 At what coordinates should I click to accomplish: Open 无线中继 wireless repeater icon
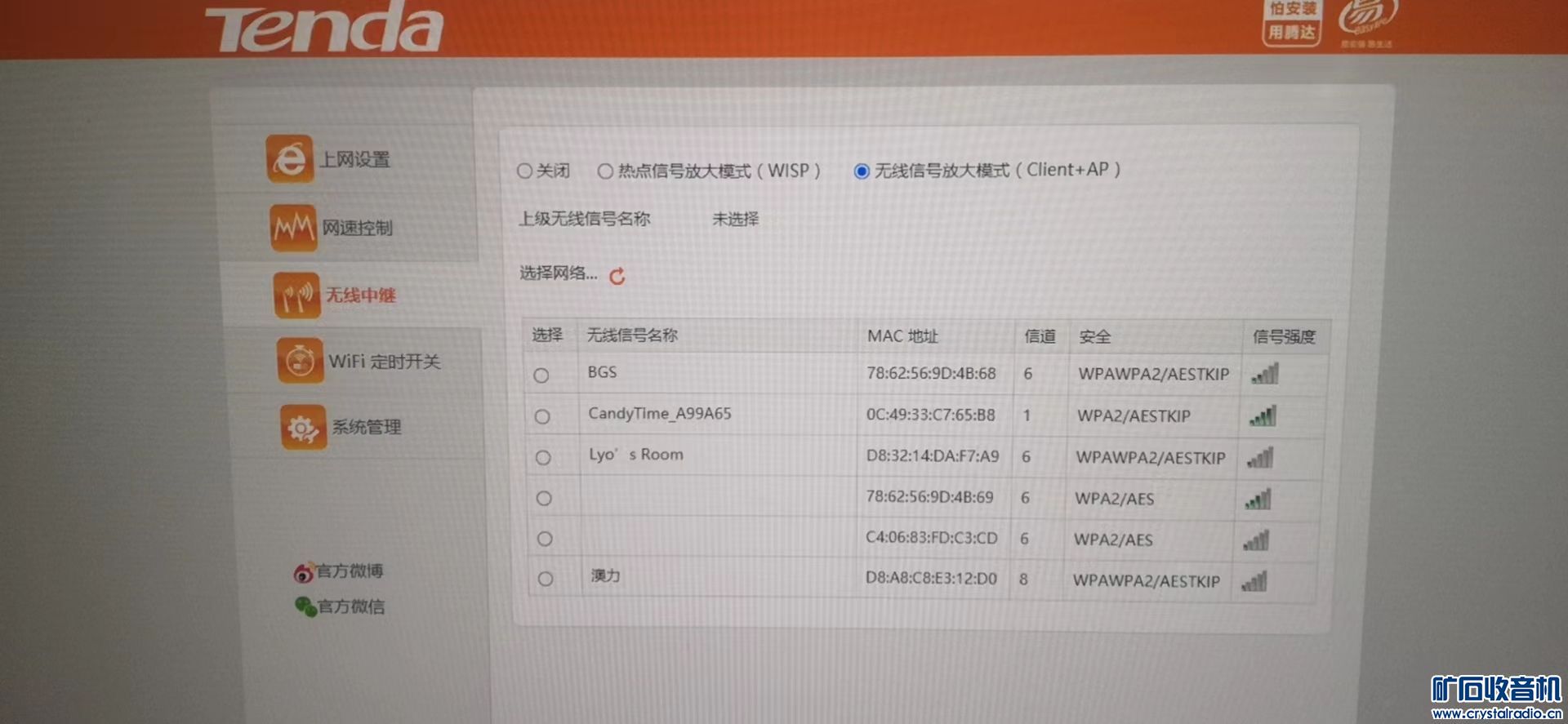[296, 295]
